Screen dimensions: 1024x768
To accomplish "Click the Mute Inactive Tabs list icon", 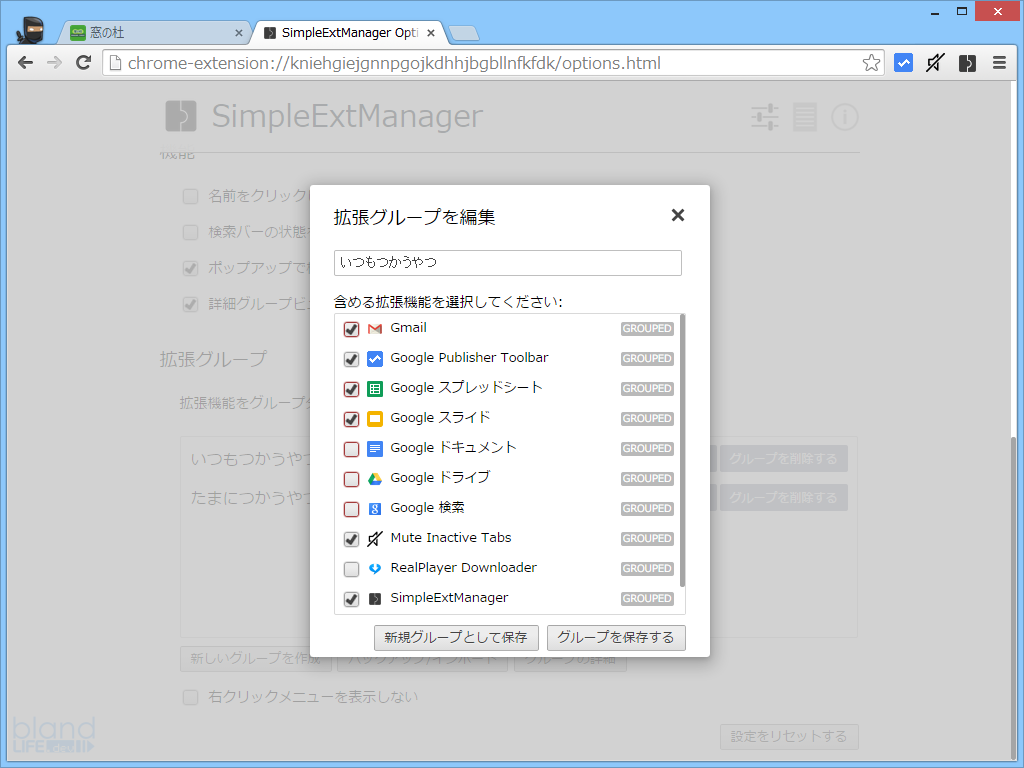I will [375, 539].
